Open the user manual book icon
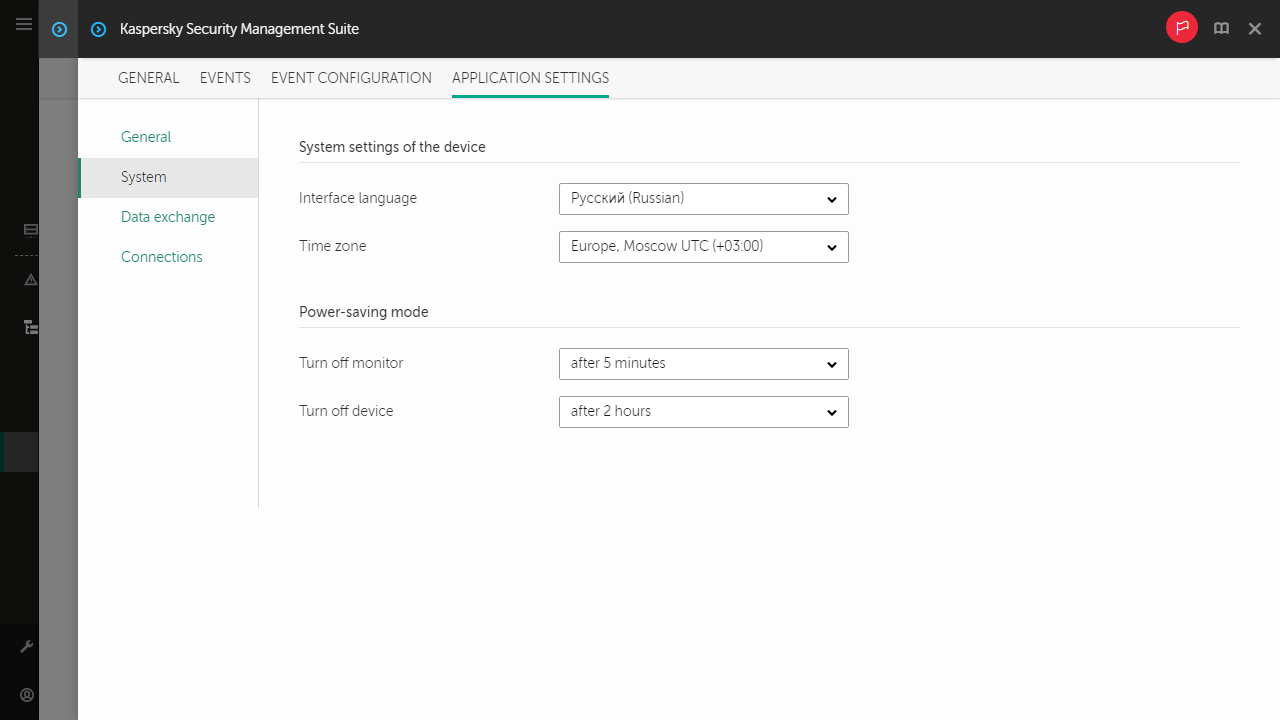The height and width of the screenshot is (720, 1280). 1221,28
